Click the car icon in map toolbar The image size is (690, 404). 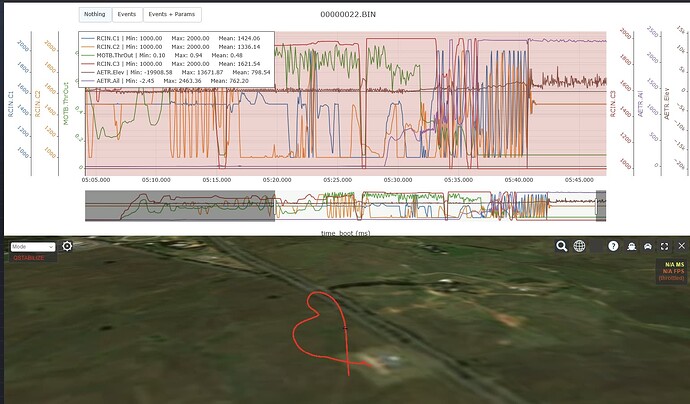click(x=647, y=246)
